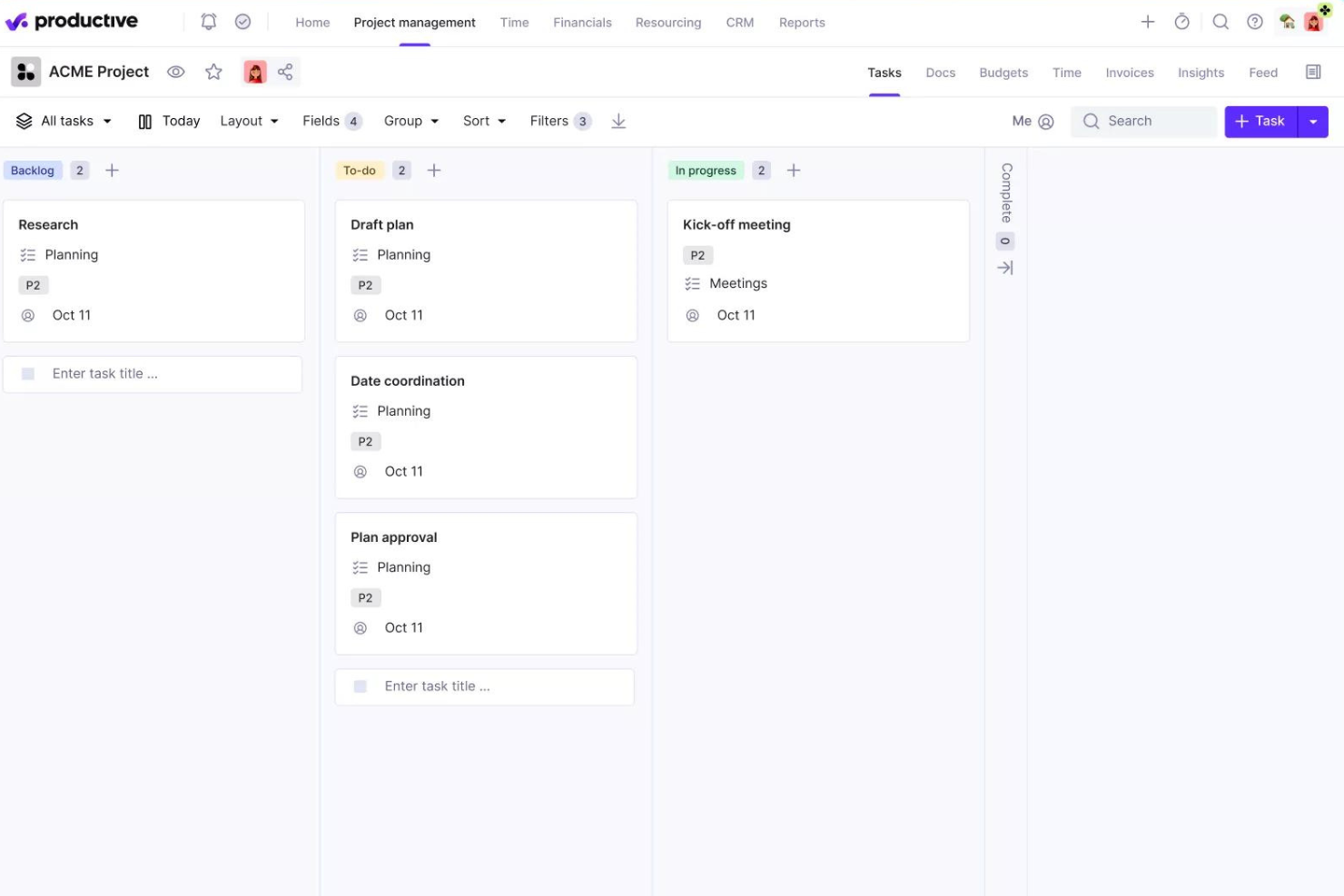Open the Group dropdown

tap(410, 120)
